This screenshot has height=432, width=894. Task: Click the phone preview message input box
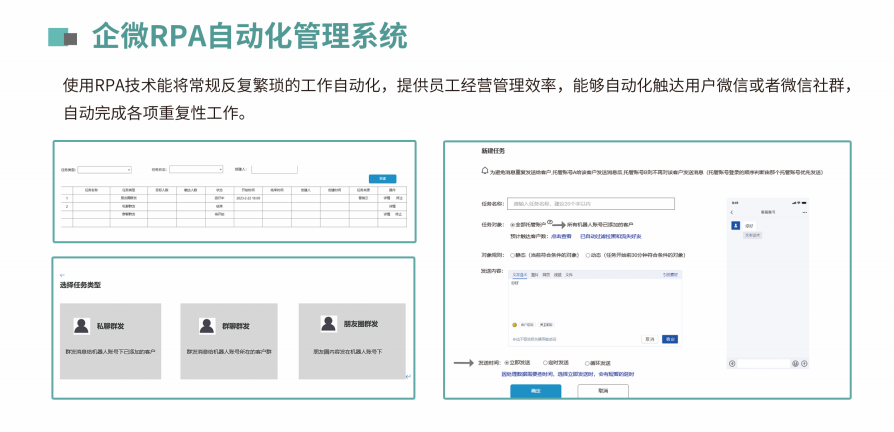pyautogui.click(x=763, y=364)
